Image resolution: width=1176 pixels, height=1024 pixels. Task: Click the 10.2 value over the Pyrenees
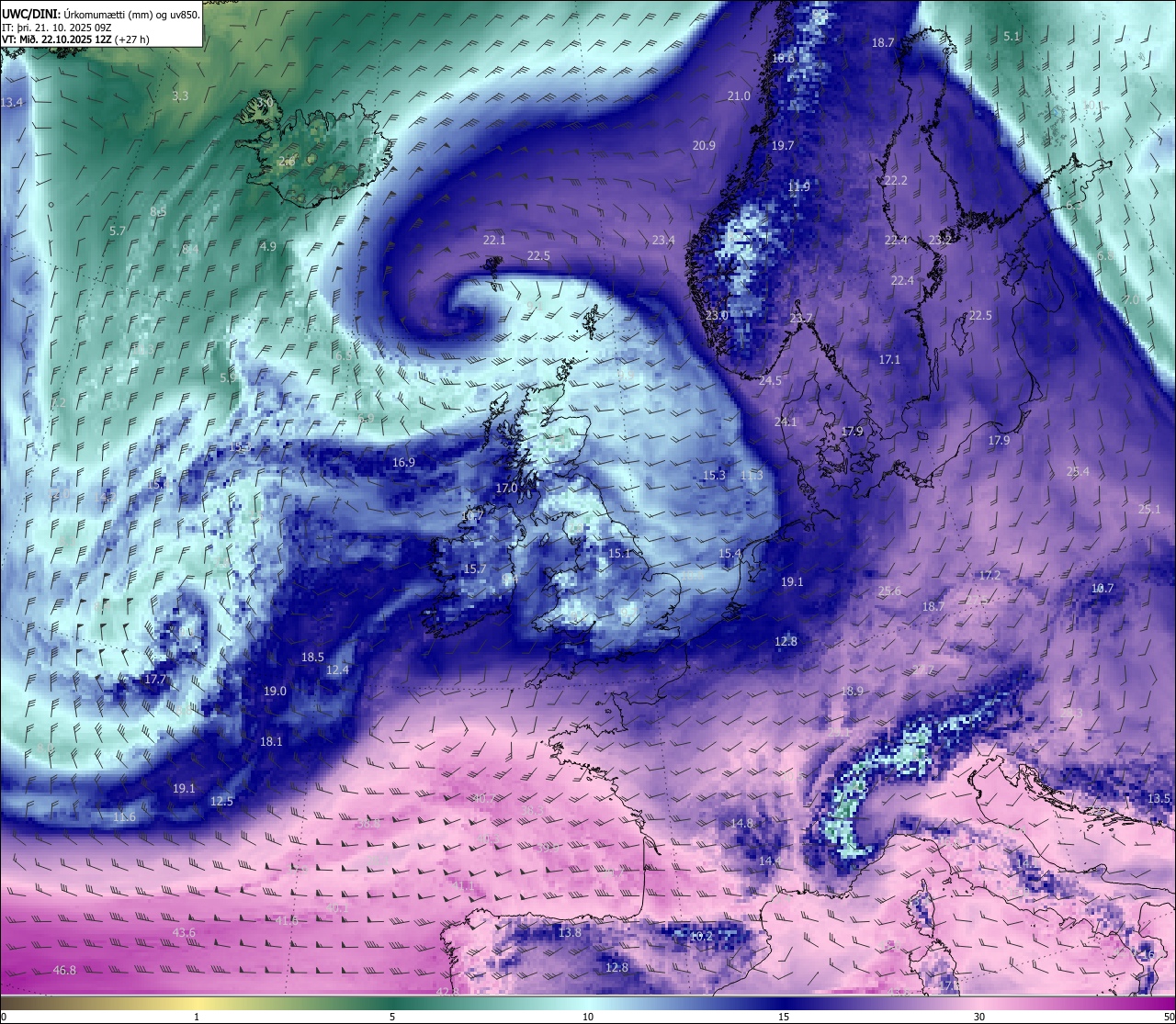click(x=701, y=936)
